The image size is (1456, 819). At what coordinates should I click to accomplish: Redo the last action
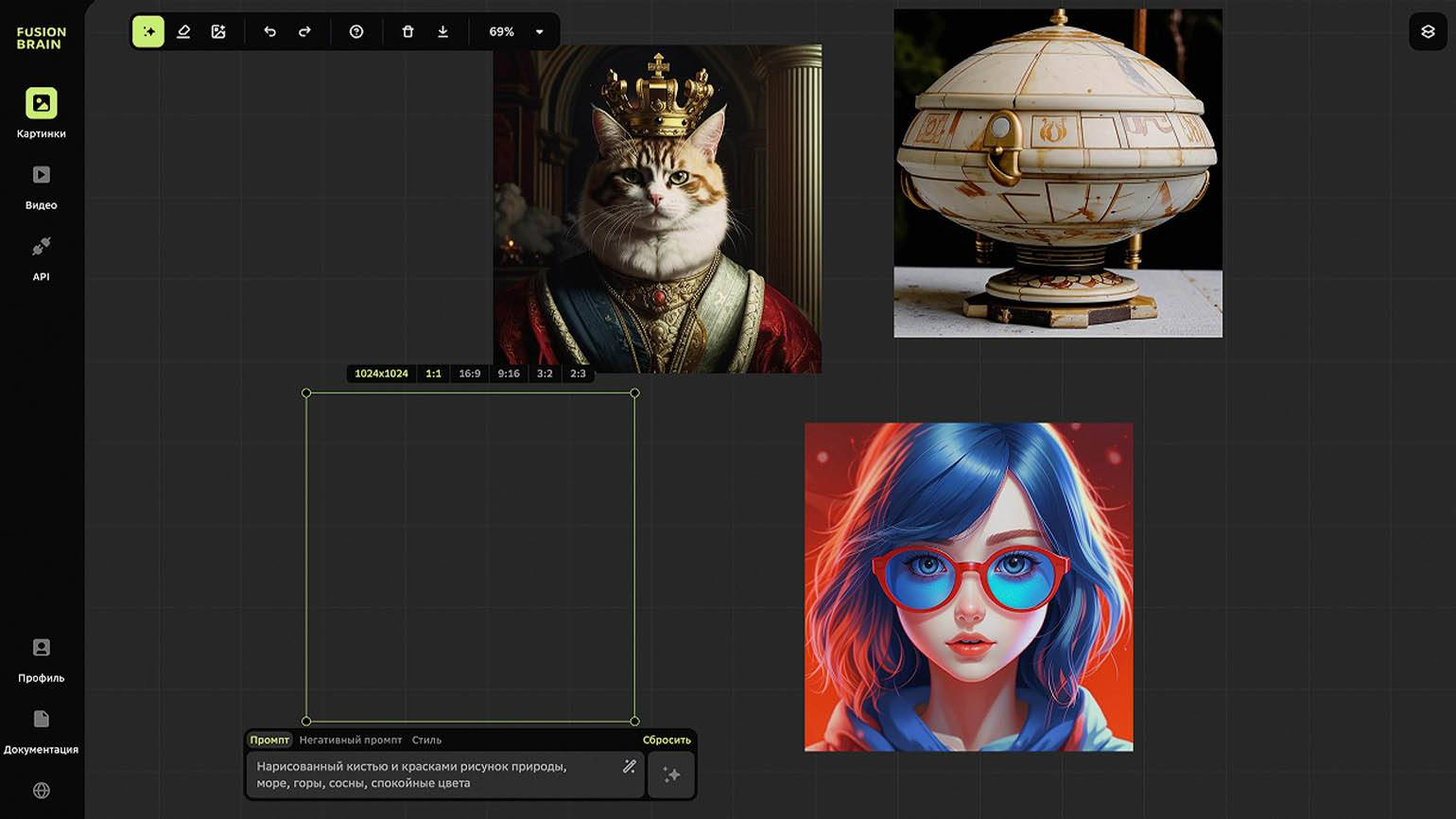tap(304, 32)
